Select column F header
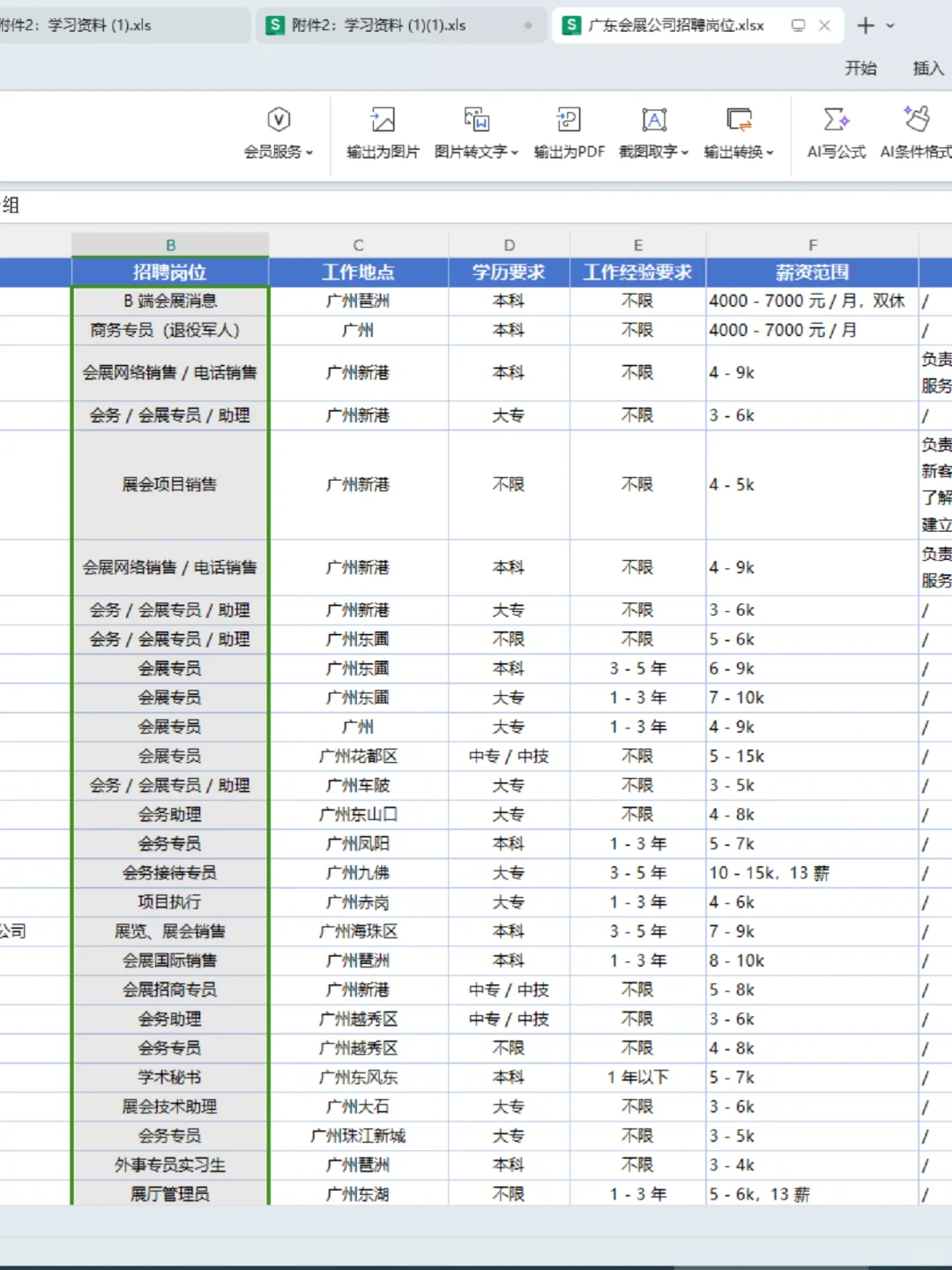This screenshot has height=1270, width=952. (813, 245)
